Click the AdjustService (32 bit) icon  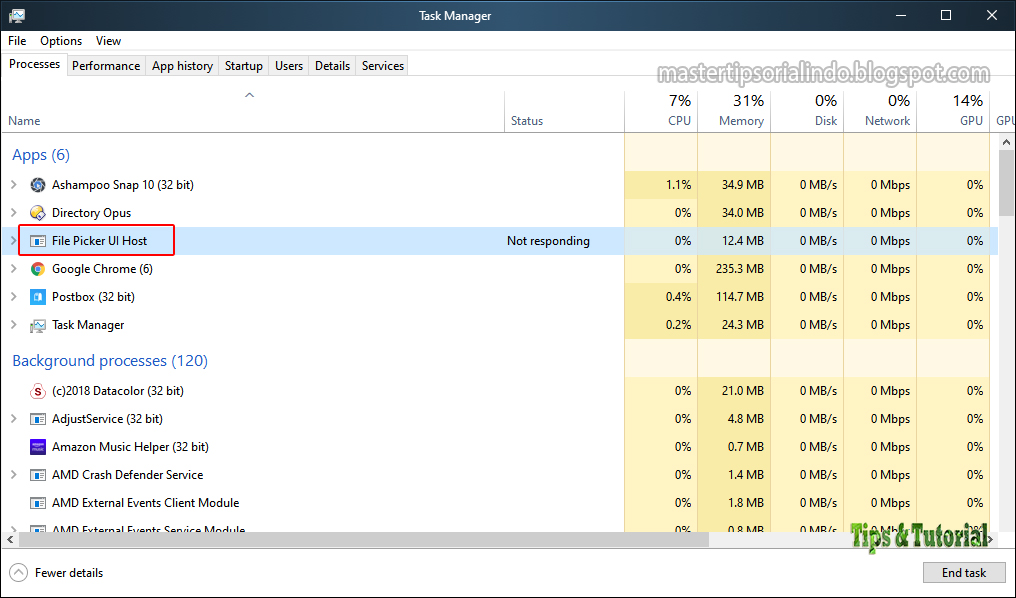(x=37, y=418)
